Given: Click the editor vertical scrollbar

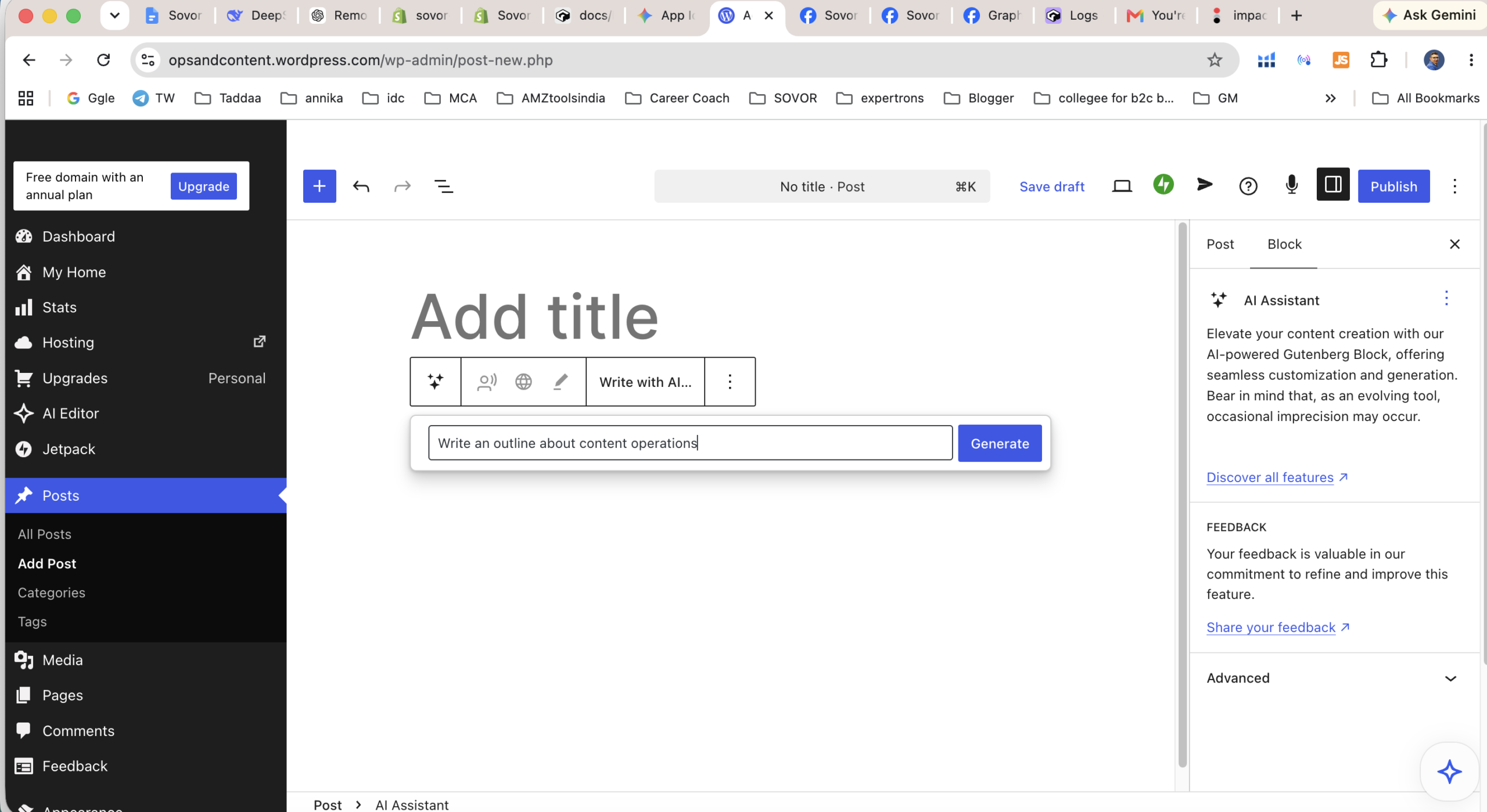Looking at the screenshot, I should pos(1181,494).
